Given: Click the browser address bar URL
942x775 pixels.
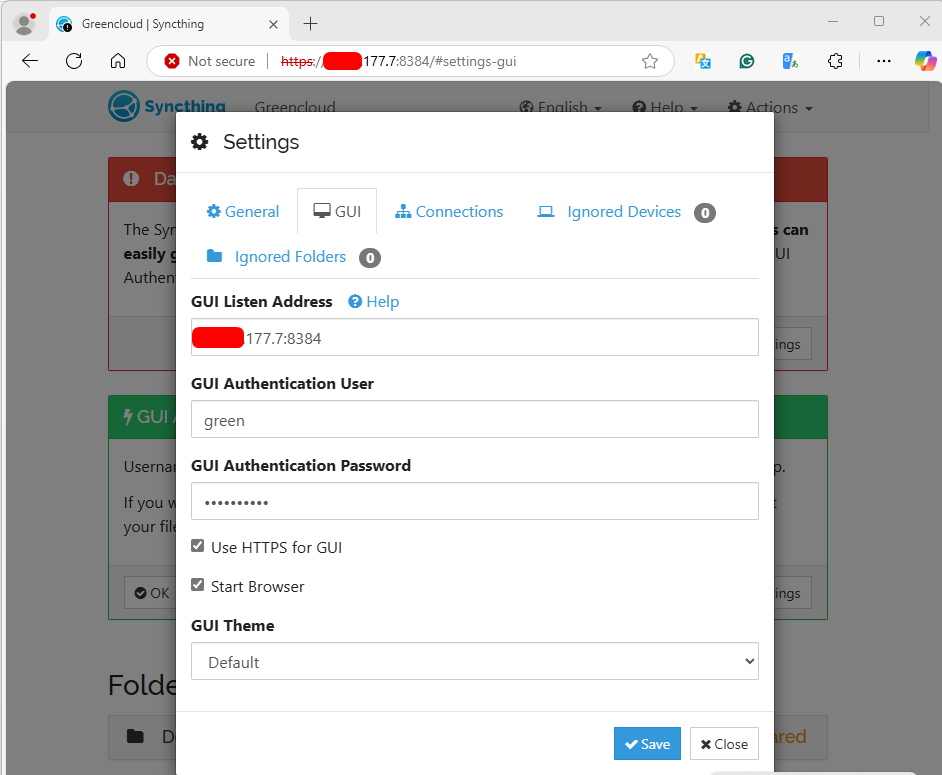Looking at the screenshot, I should (x=399, y=61).
